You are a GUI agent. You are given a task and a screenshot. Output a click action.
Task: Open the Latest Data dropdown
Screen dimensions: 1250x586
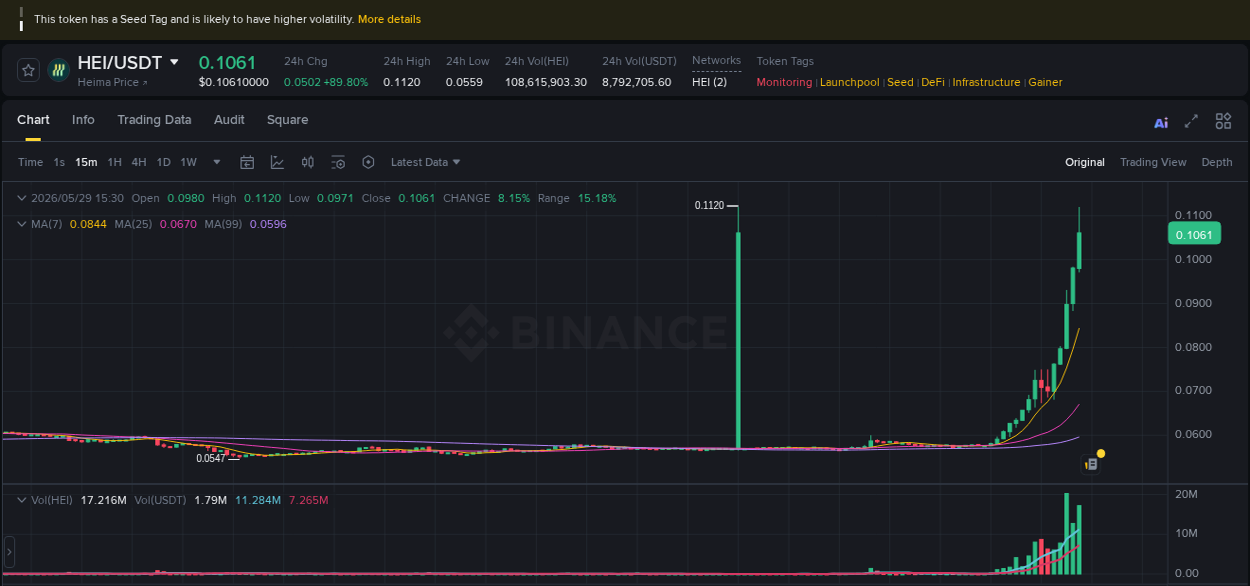click(426, 162)
